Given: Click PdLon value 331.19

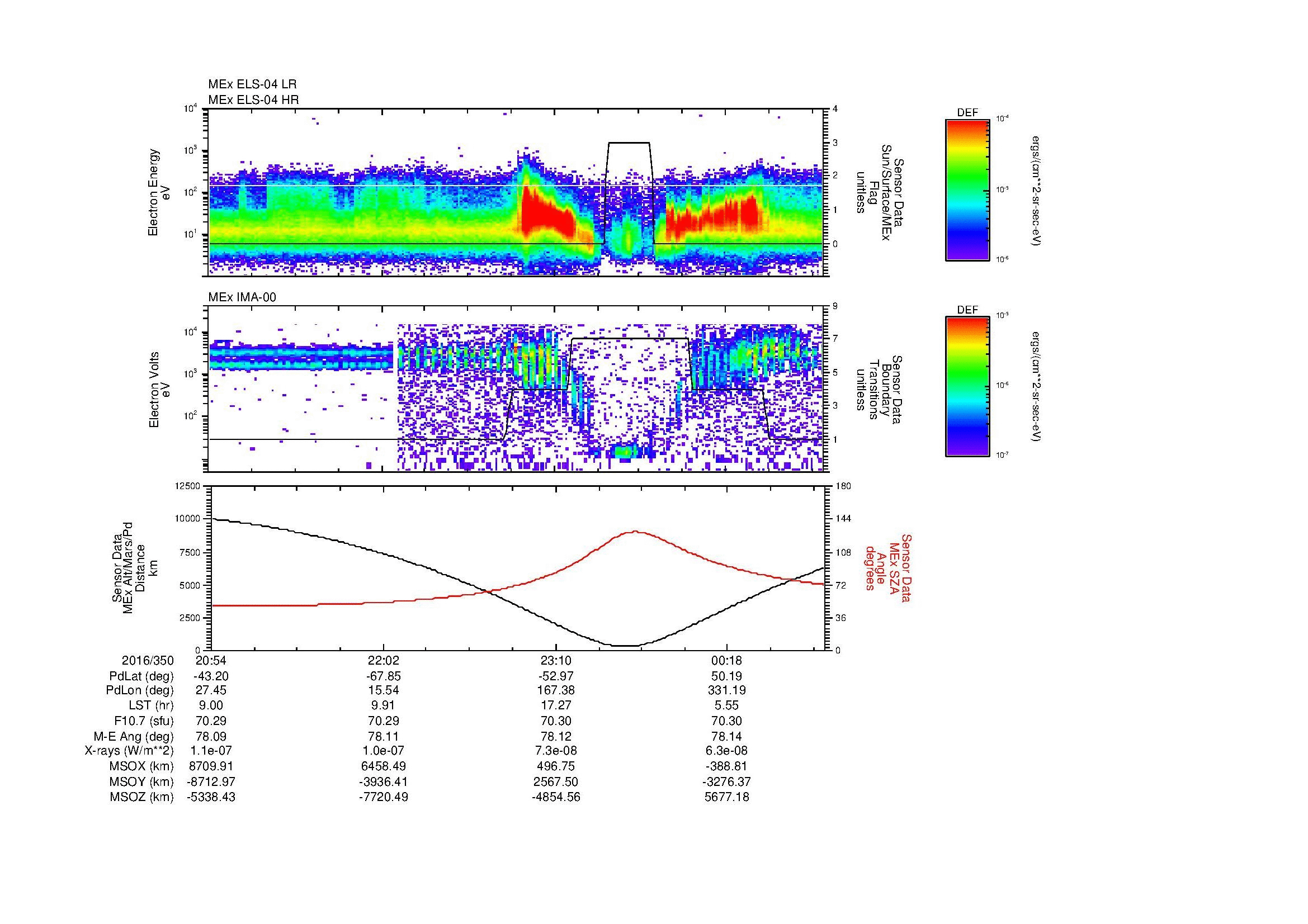Looking at the screenshot, I should click(x=727, y=690).
